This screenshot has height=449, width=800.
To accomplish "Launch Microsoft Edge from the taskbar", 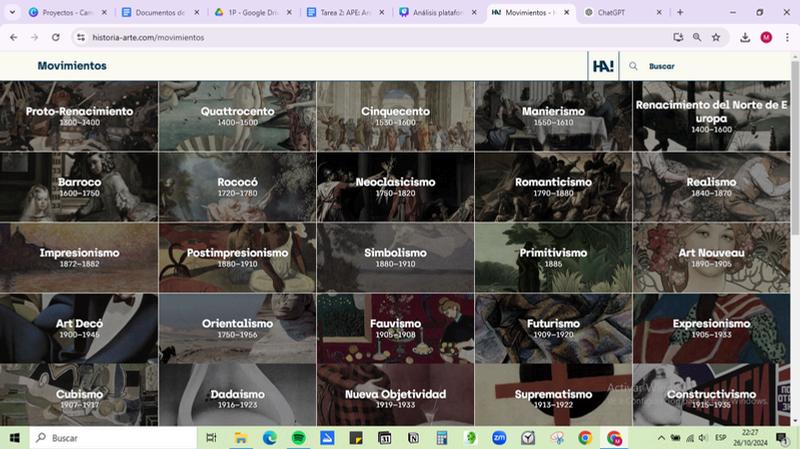I will (x=269, y=438).
